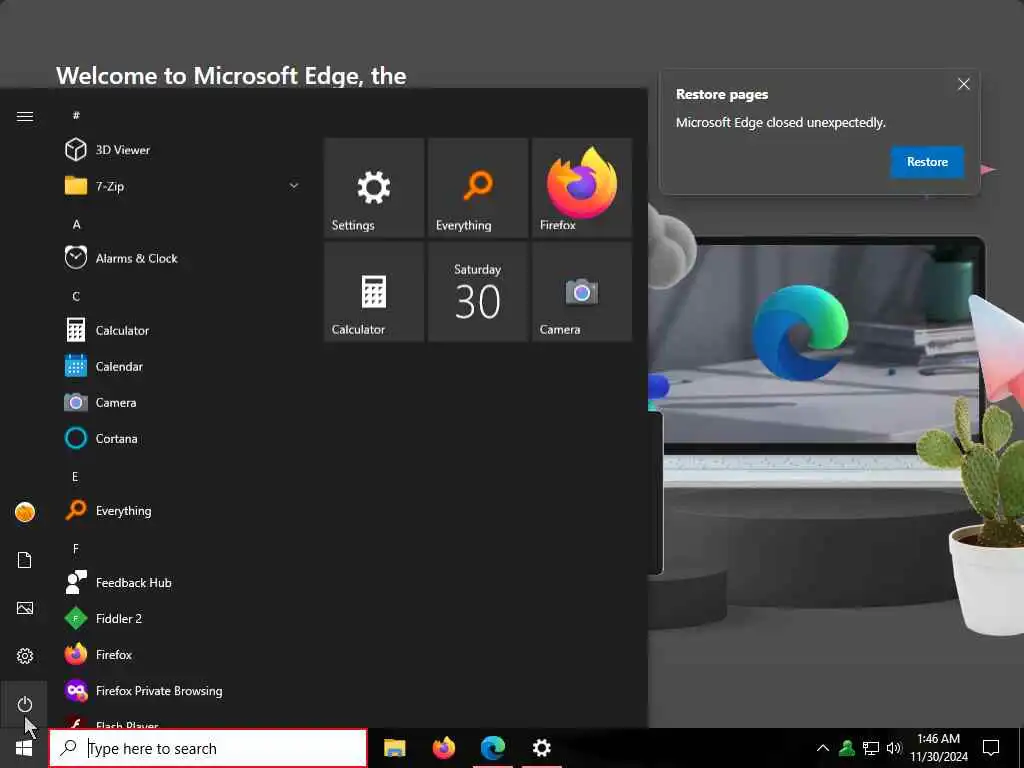Open the Firefox pinned tile
Viewport: 1024px width, 768px height.
coord(582,187)
